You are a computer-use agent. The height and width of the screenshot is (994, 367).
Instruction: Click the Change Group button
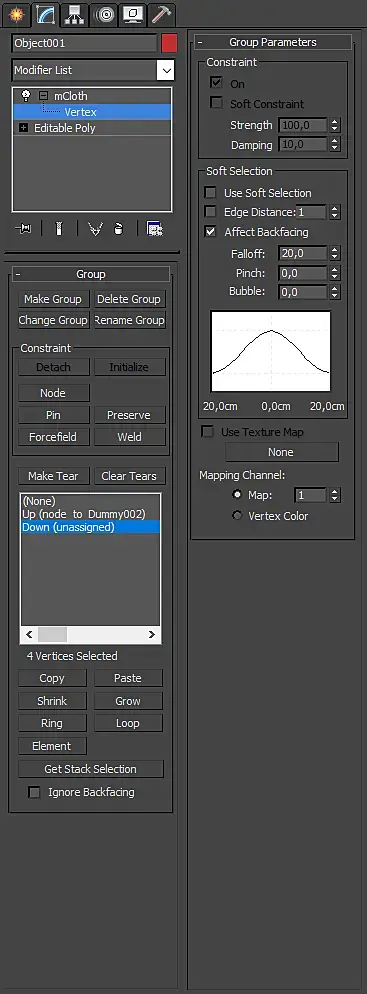[x=53, y=320]
